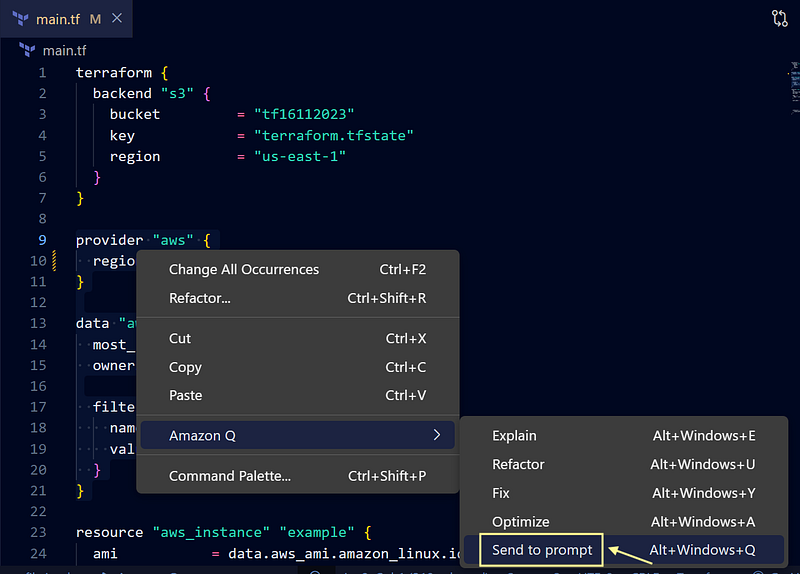Choose Refactor in the Amazon Q submenu
The width and height of the screenshot is (800, 574).
click(623, 464)
